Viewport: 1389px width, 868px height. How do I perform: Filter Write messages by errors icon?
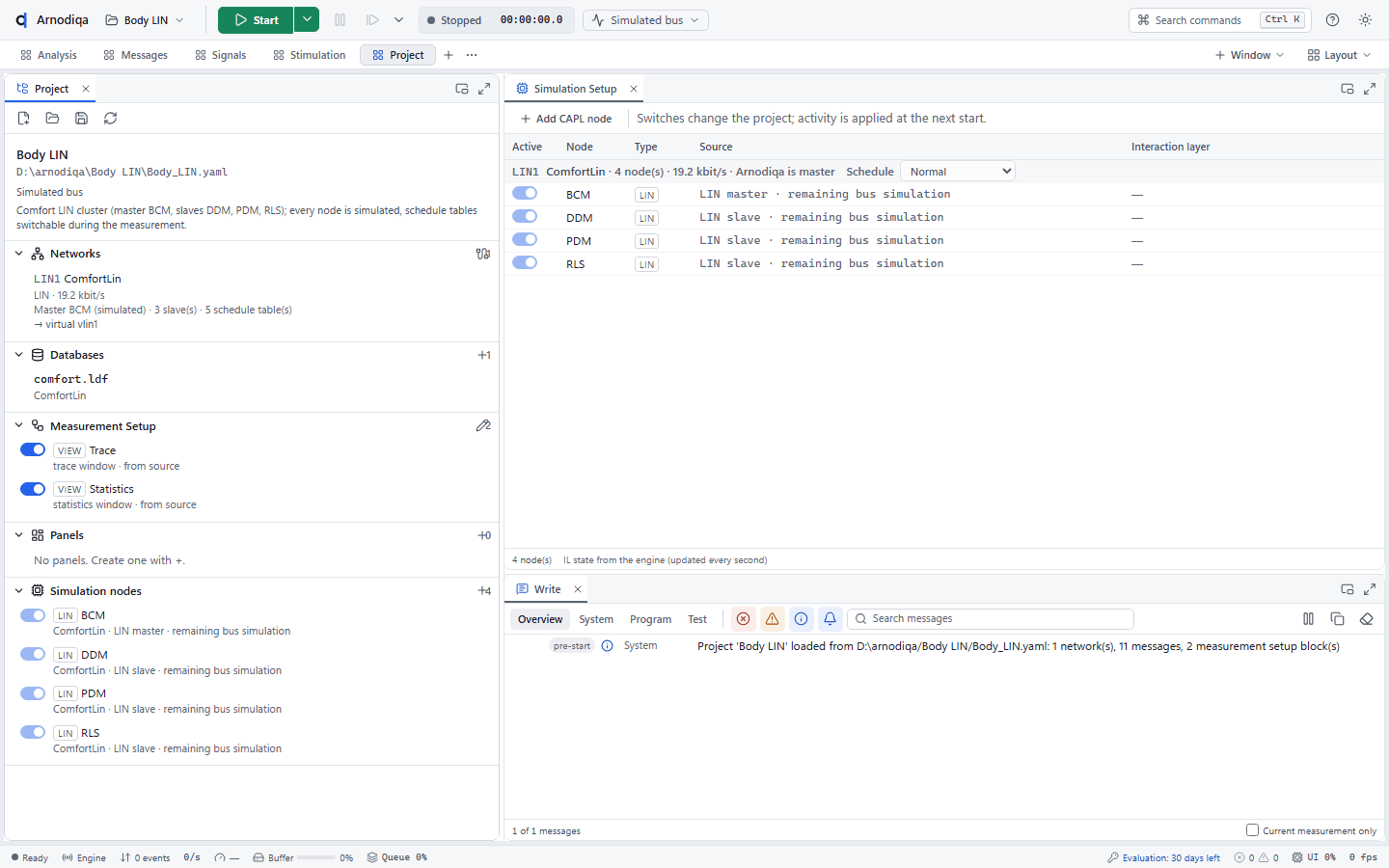tap(743, 619)
